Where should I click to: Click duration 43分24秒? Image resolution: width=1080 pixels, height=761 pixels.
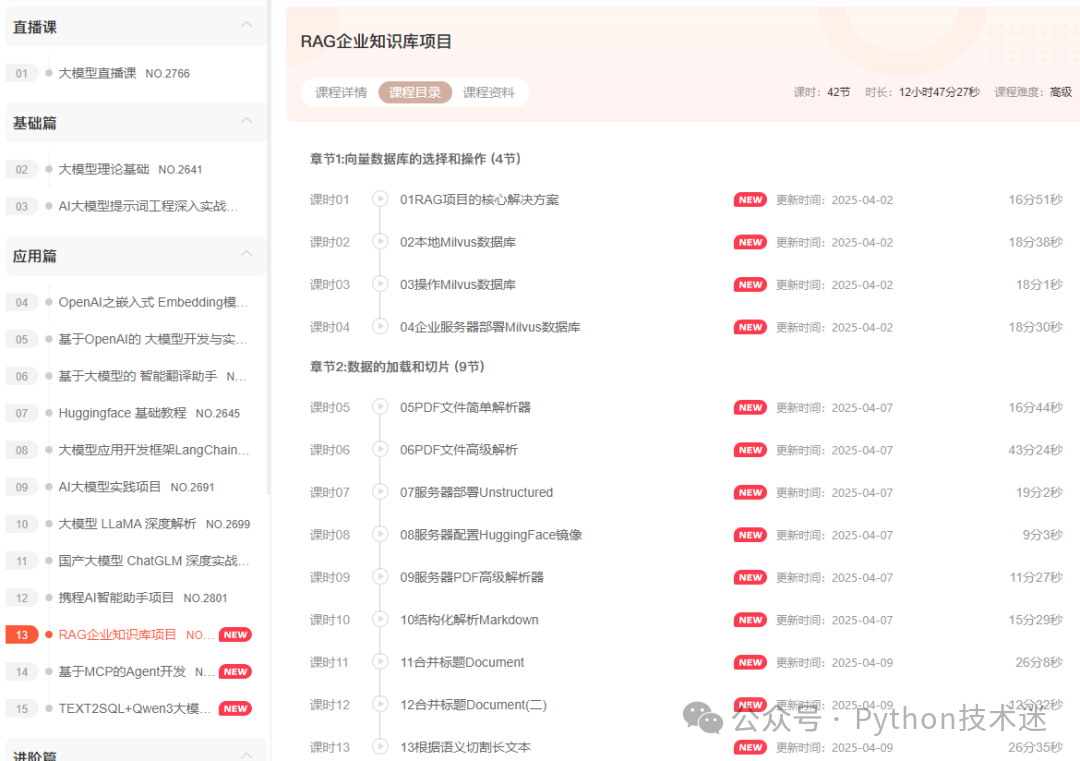pyautogui.click(x=1035, y=450)
